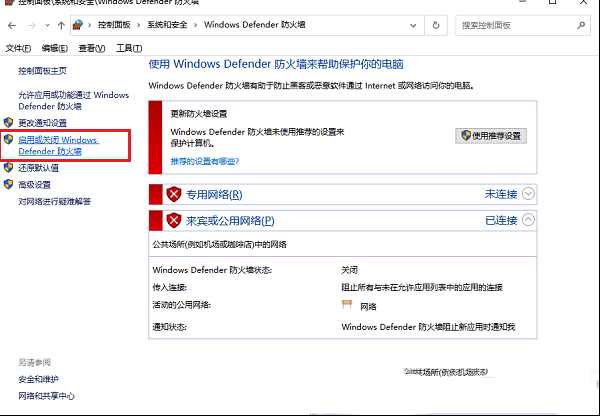
Task: Open the 工具(T) menu
Action: click(129, 48)
